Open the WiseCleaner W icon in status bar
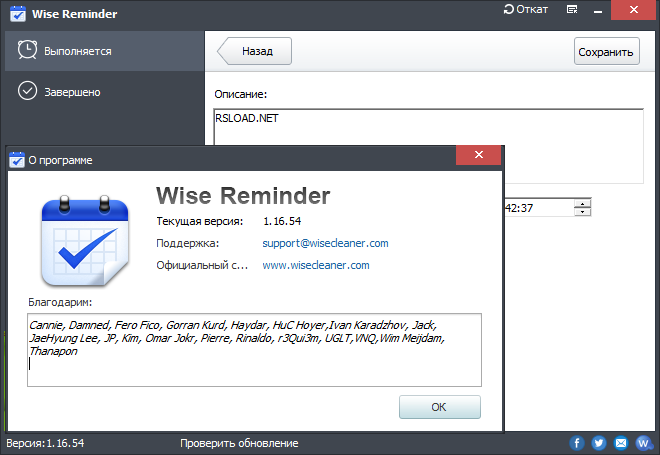The width and height of the screenshot is (660, 455). 643,443
